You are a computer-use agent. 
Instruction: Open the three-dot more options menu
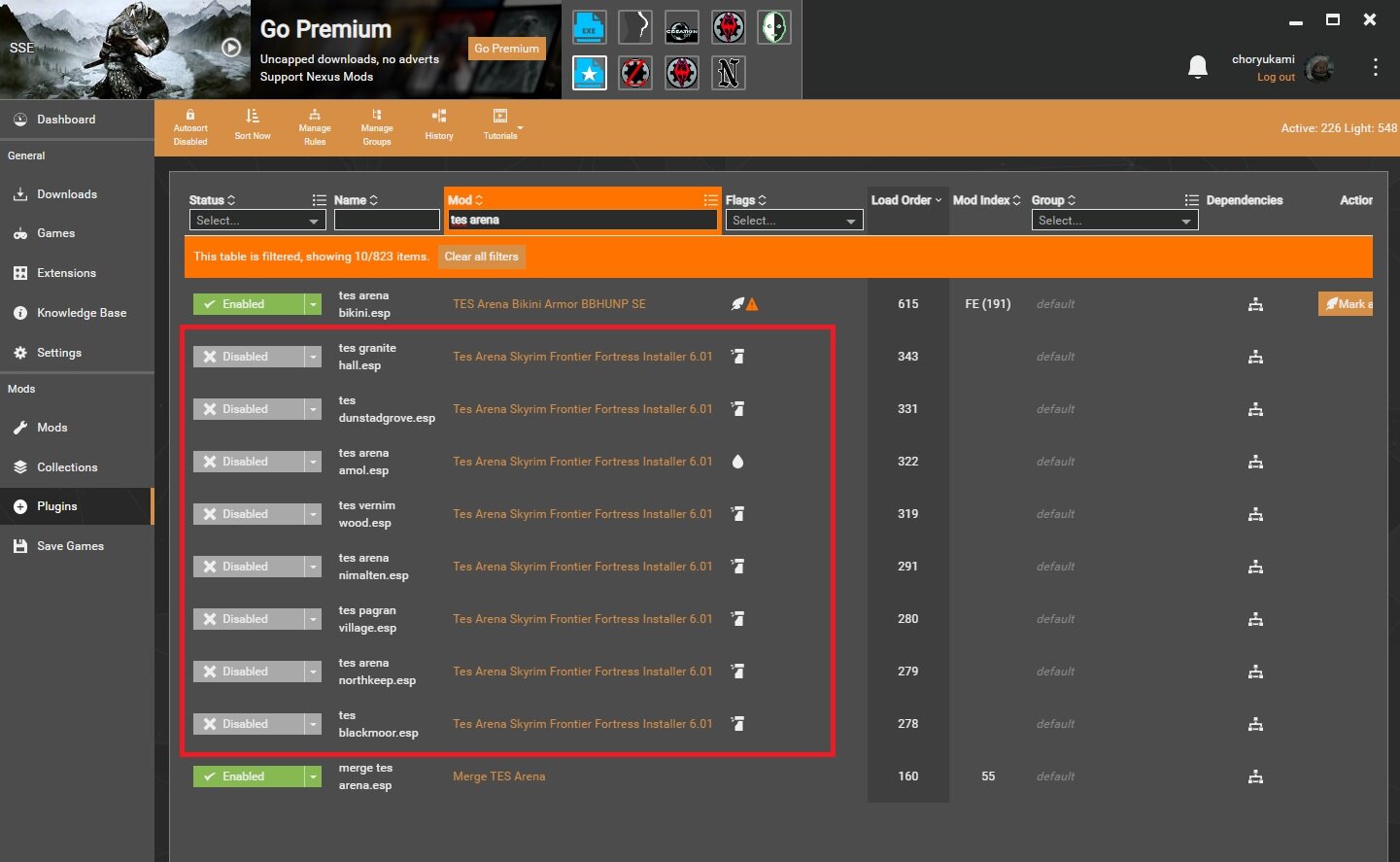(1375, 67)
